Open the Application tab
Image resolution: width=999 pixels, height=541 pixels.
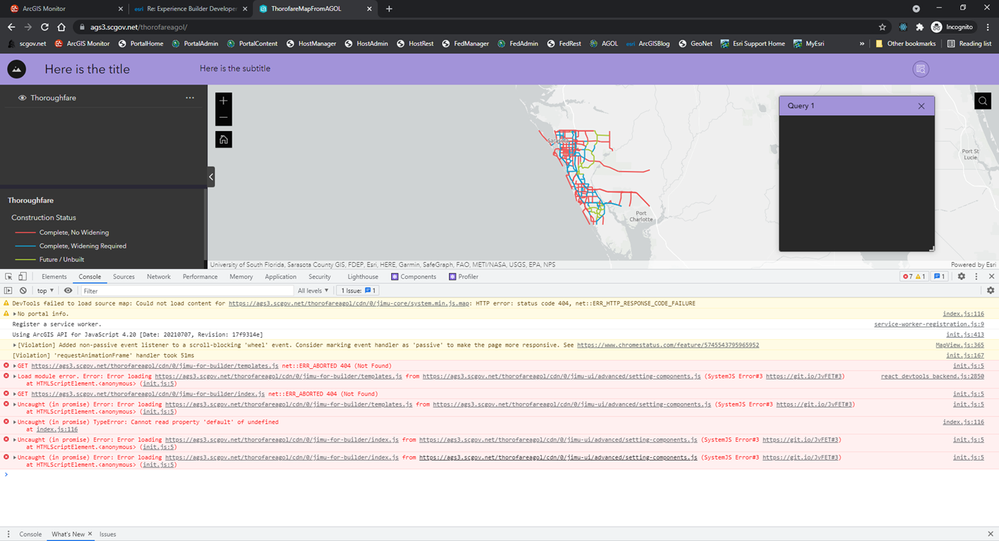280,277
